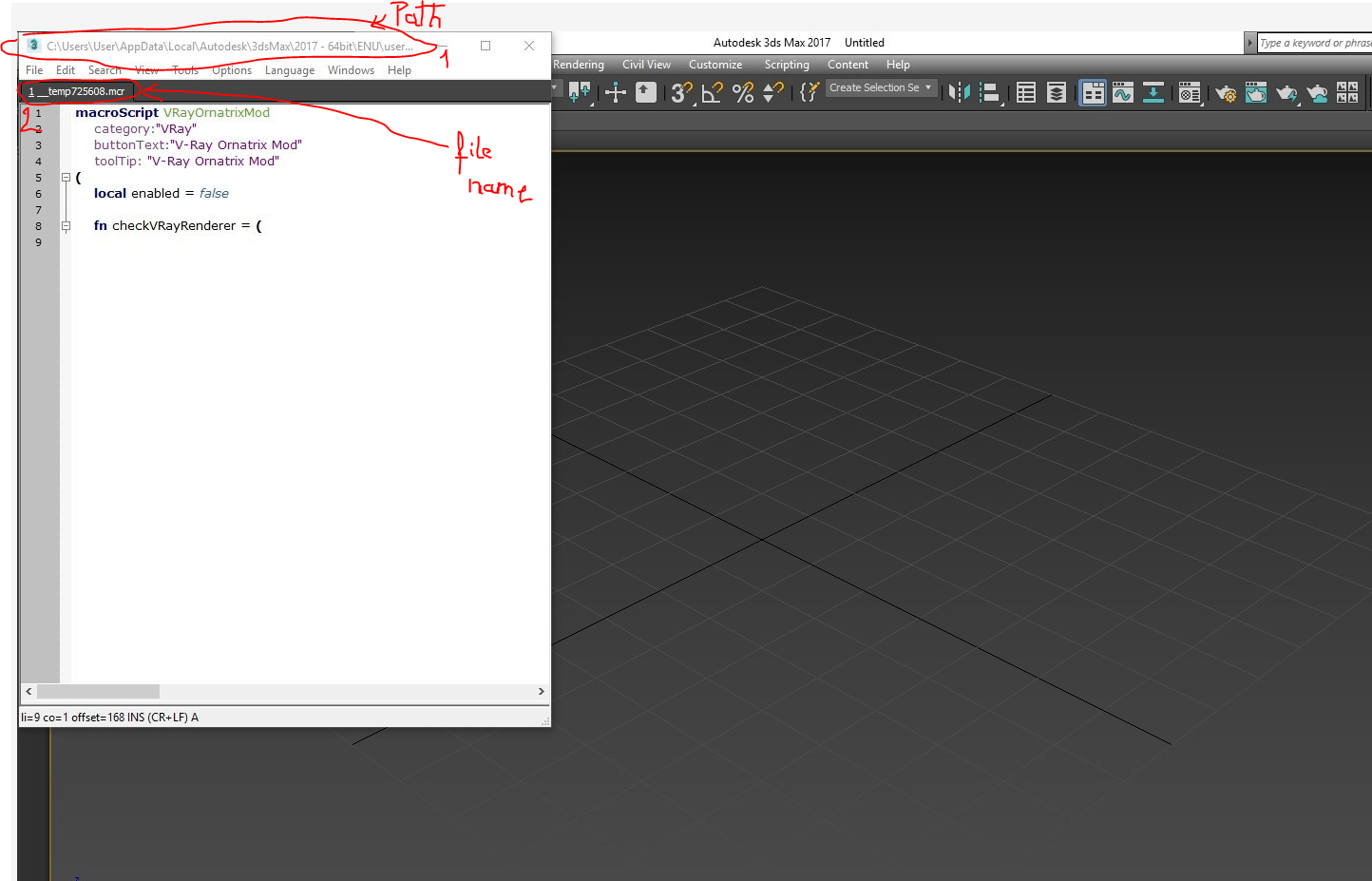Click 'VRayOrnatrixMod' in the code
Viewport: 1372px width, 881px height.
tap(217, 113)
